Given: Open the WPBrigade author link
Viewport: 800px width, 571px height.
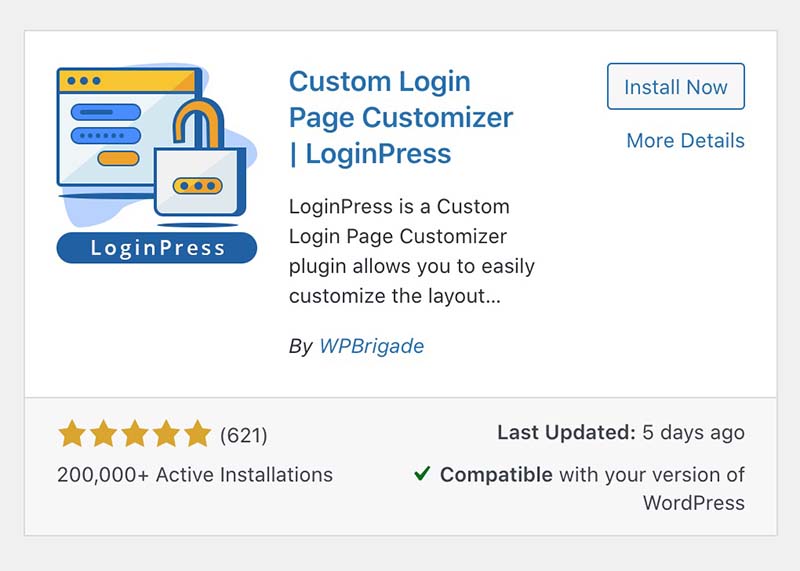Looking at the screenshot, I should (x=371, y=346).
